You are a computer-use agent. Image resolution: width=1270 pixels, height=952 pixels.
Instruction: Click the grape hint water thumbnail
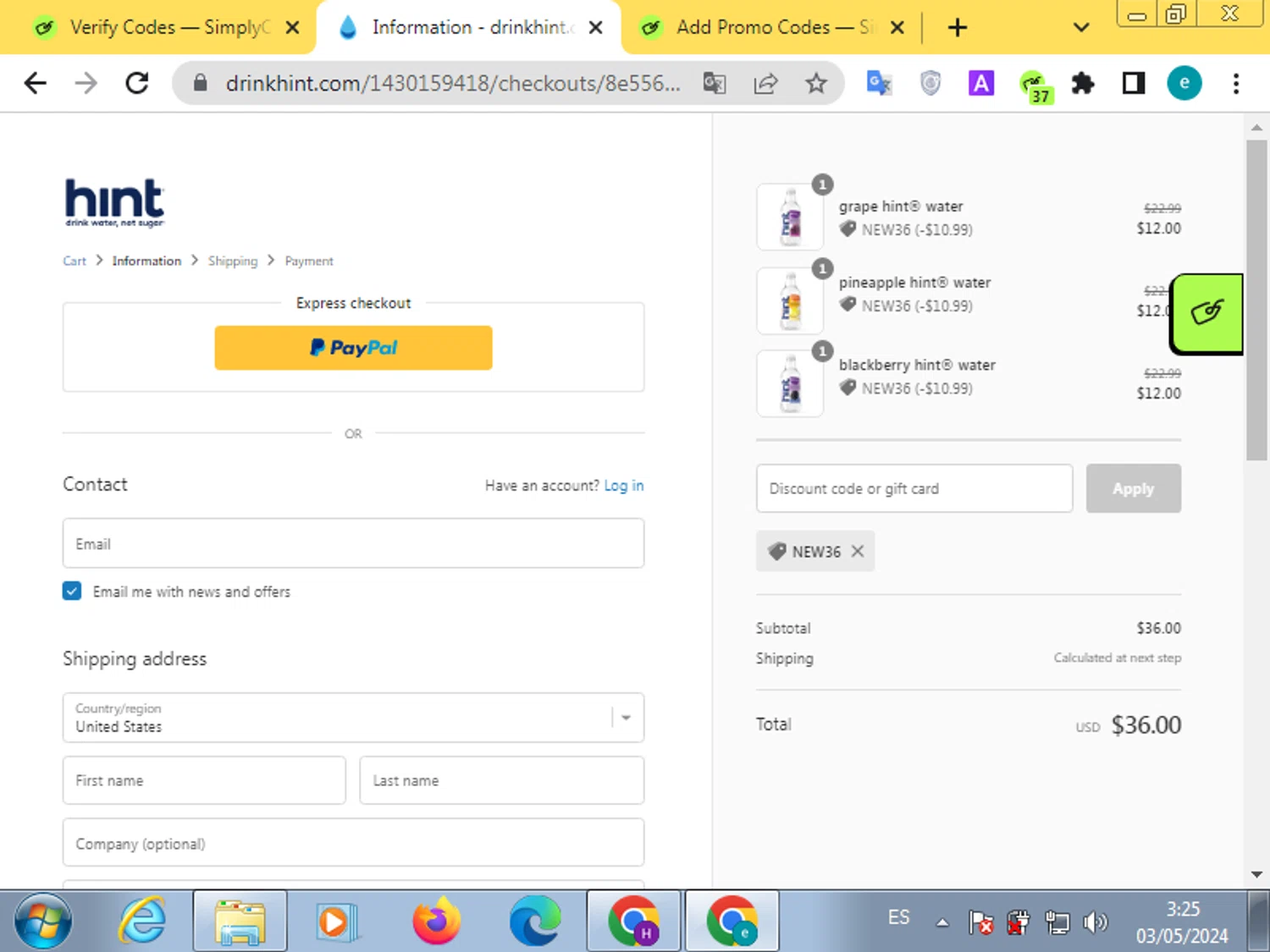790,217
